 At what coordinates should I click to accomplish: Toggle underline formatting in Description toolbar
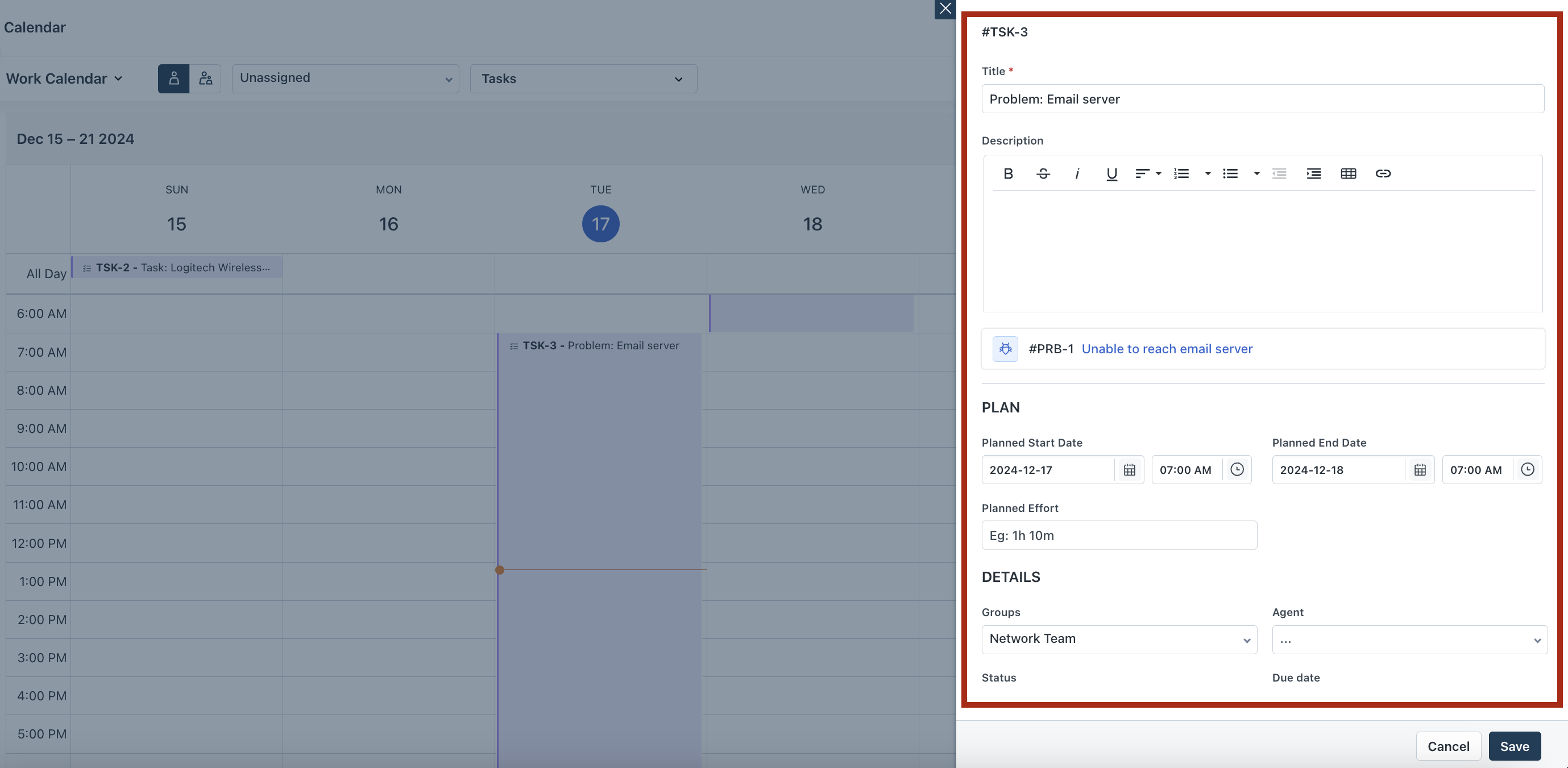pos(1111,174)
